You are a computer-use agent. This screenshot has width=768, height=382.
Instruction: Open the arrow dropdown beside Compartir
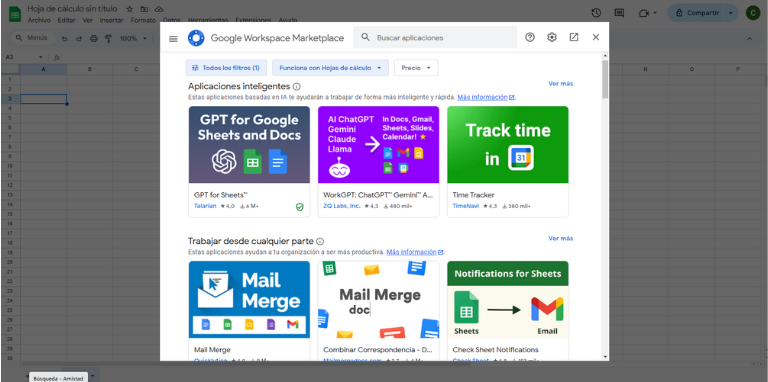point(731,13)
